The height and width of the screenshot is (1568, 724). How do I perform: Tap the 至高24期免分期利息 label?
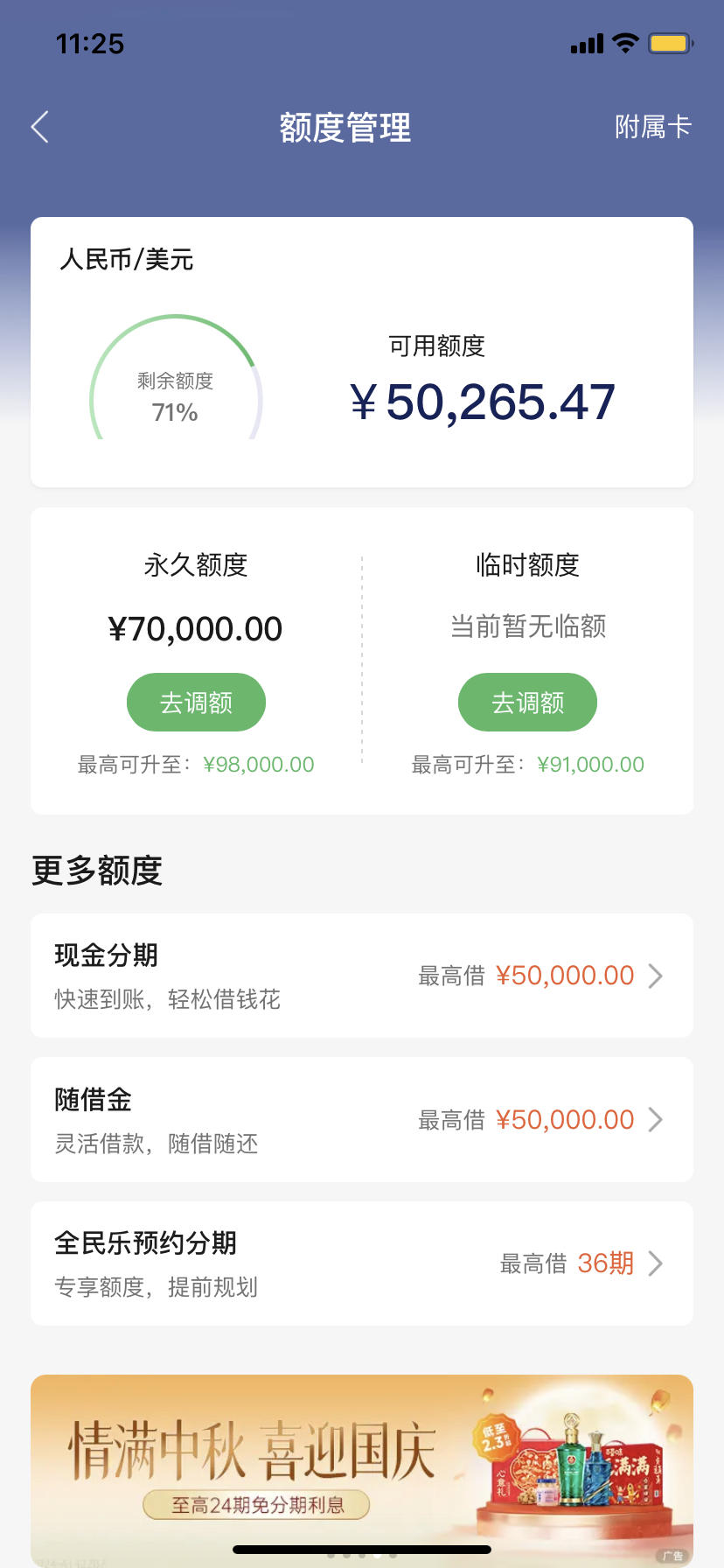[257, 1505]
